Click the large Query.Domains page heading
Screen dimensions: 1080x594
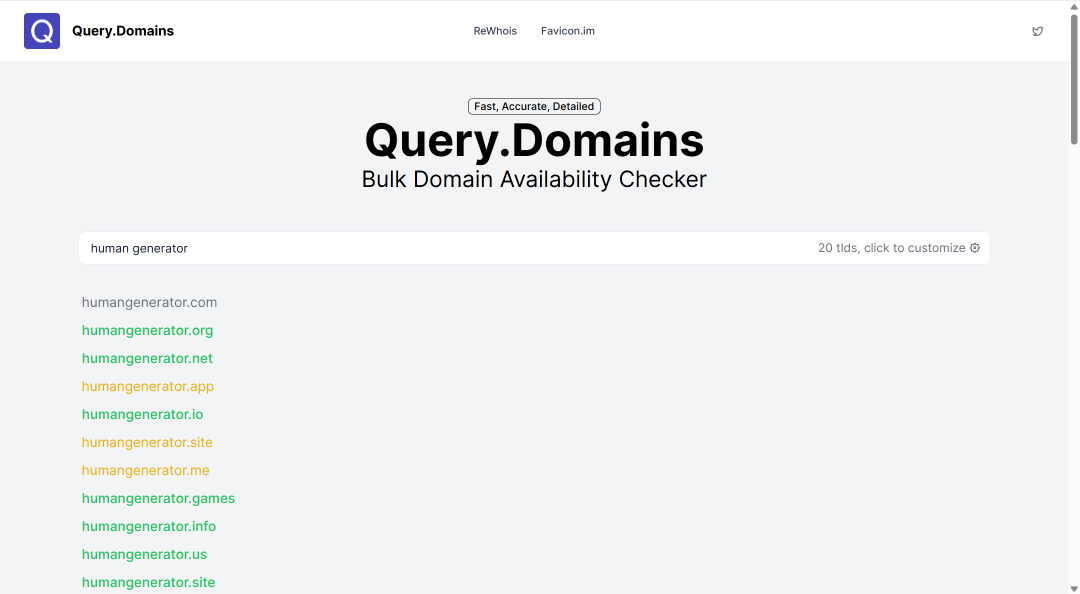[x=534, y=141]
